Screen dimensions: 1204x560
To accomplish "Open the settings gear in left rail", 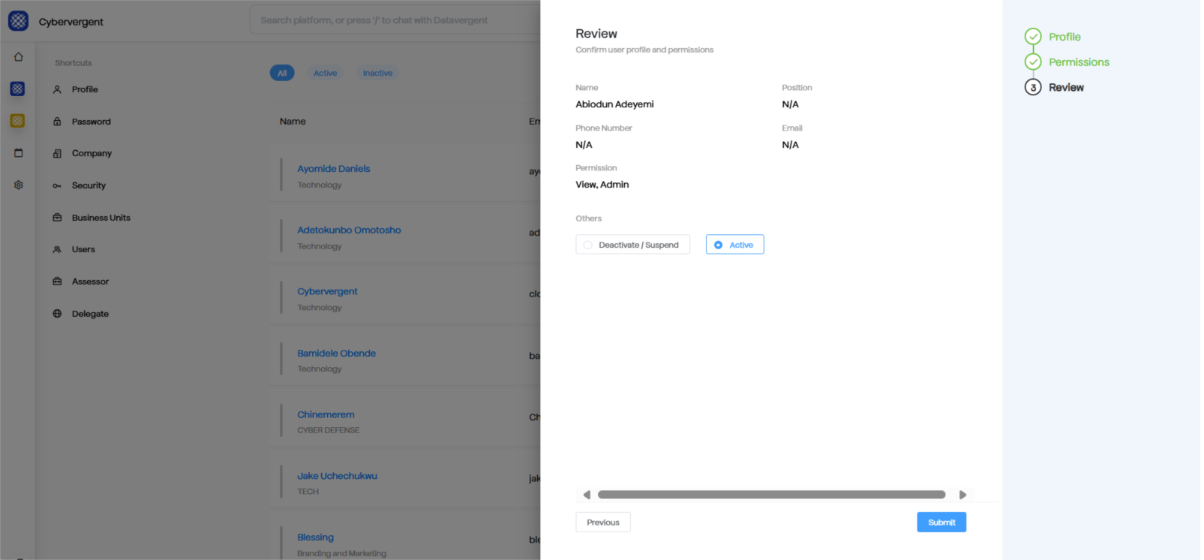I will point(18,185).
